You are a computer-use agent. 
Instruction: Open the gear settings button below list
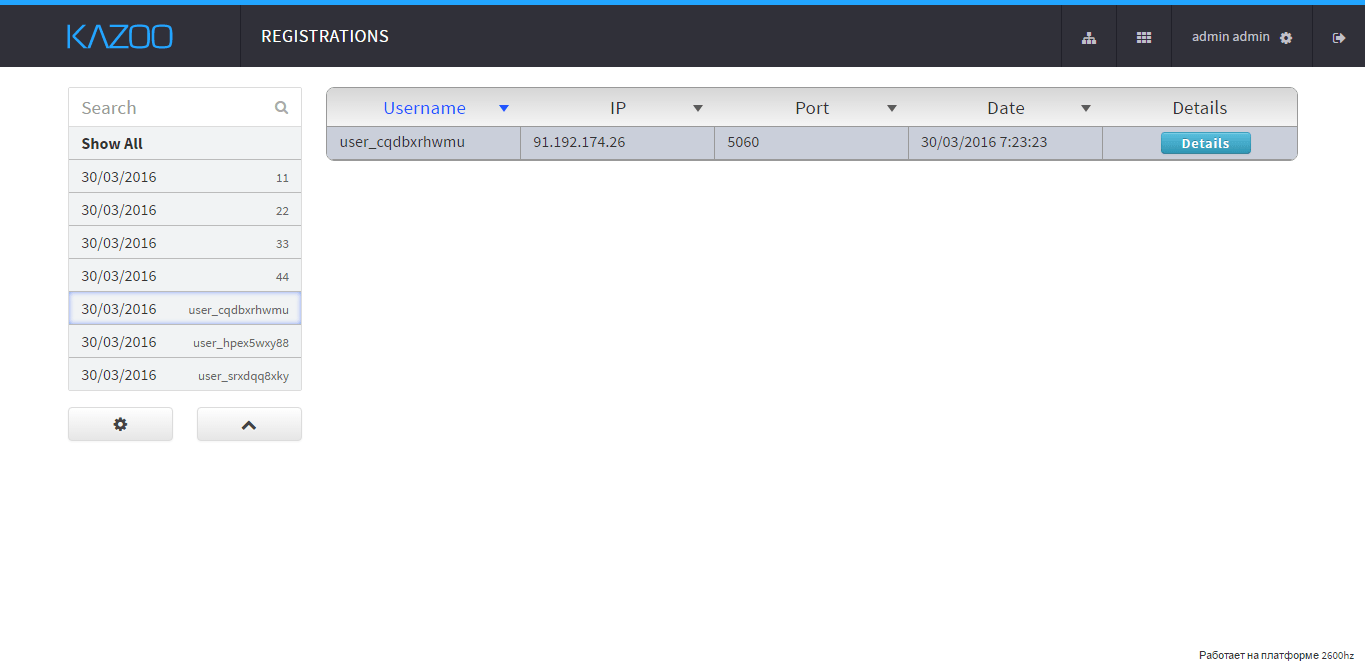tap(120, 424)
